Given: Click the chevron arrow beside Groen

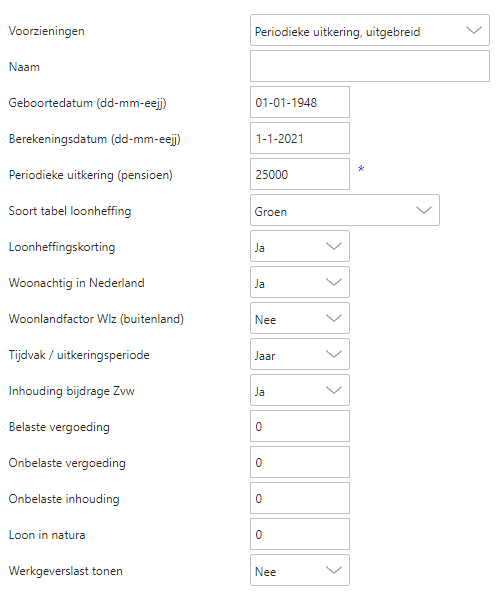Looking at the screenshot, I should [424, 210].
